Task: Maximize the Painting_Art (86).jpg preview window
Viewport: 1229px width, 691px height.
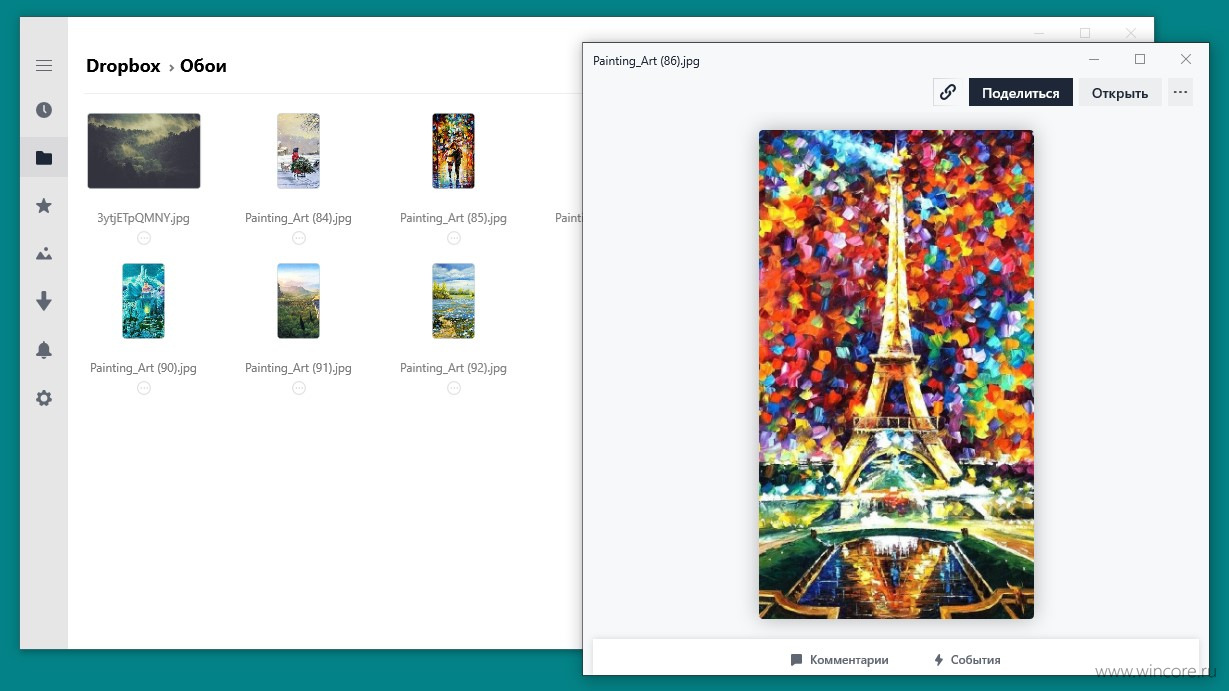Action: 1140,60
